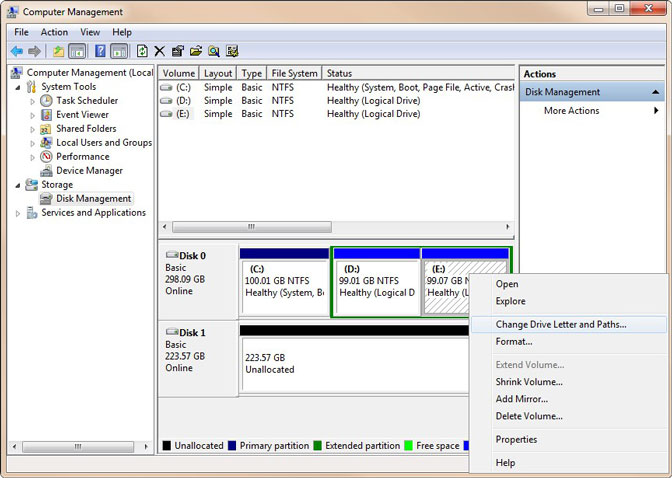Viewport: 672px width, 478px height.
Task: Click the Status column header
Action: point(418,73)
